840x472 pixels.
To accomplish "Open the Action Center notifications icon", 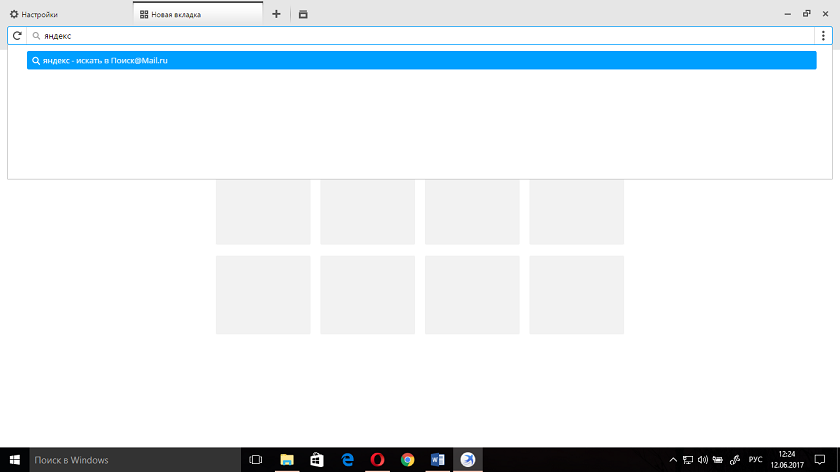I will (820, 460).
